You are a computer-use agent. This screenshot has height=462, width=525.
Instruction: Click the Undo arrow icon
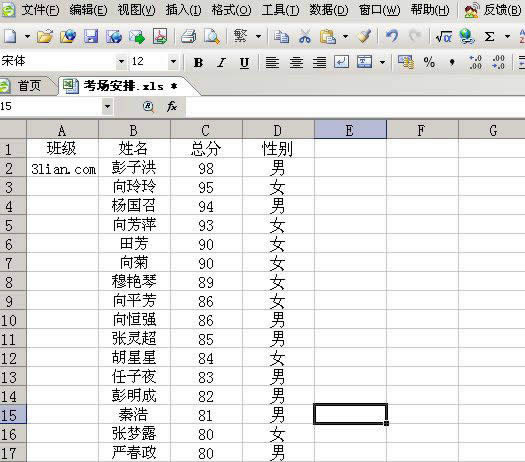tap(392, 36)
